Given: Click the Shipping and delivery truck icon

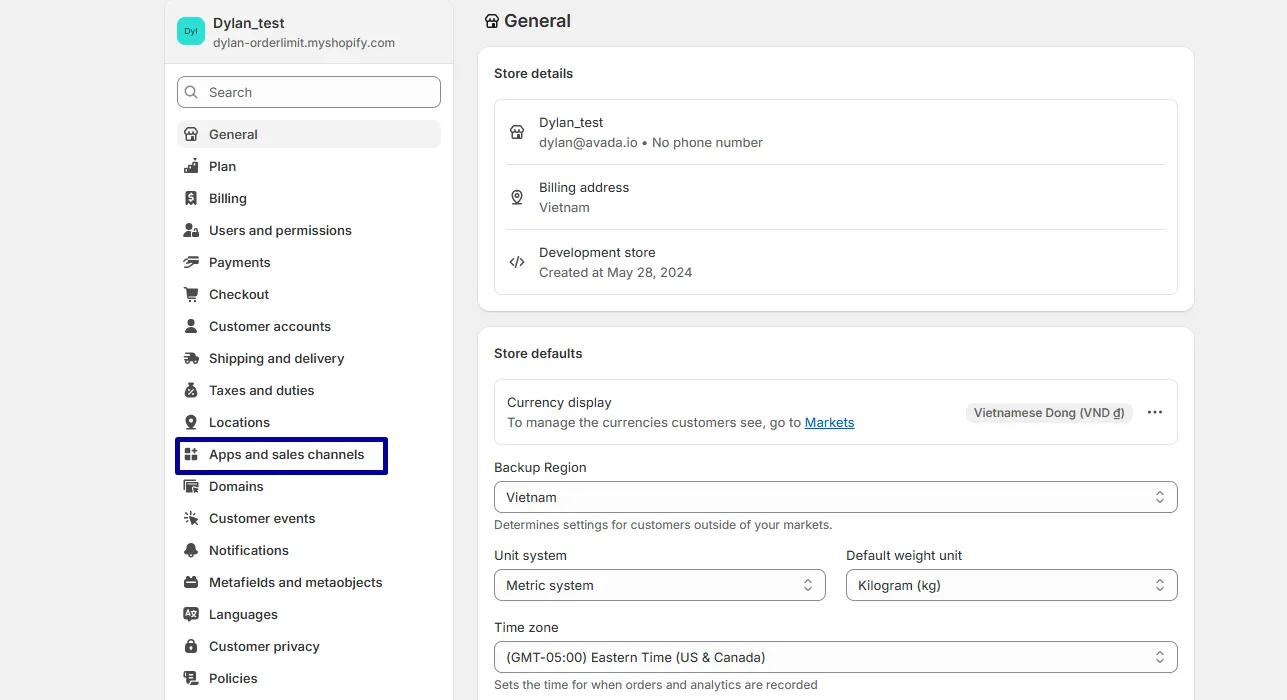Looking at the screenshot, I should pyautogui.click(x=191, y=358).
